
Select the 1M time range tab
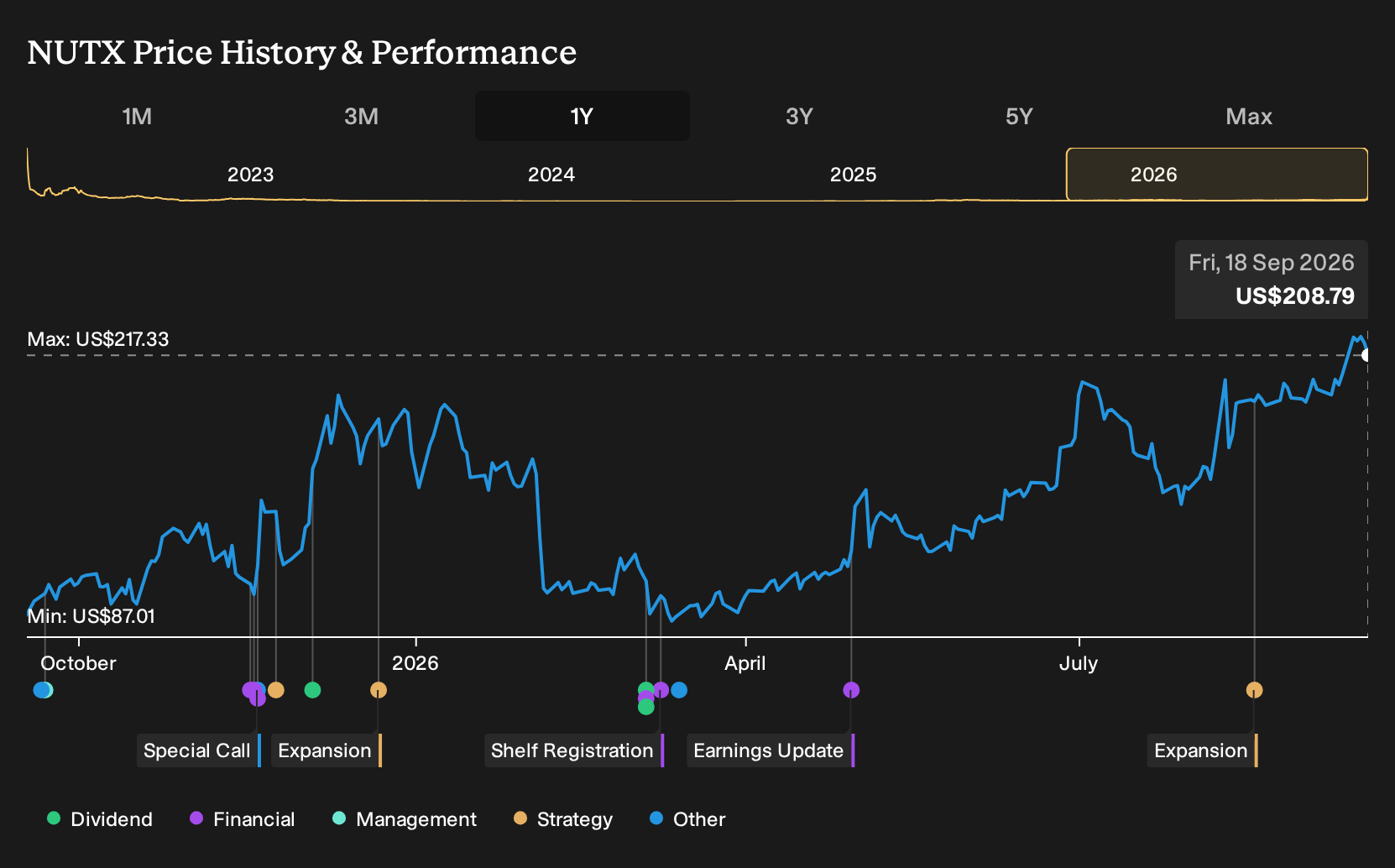[x=137, y=116]
